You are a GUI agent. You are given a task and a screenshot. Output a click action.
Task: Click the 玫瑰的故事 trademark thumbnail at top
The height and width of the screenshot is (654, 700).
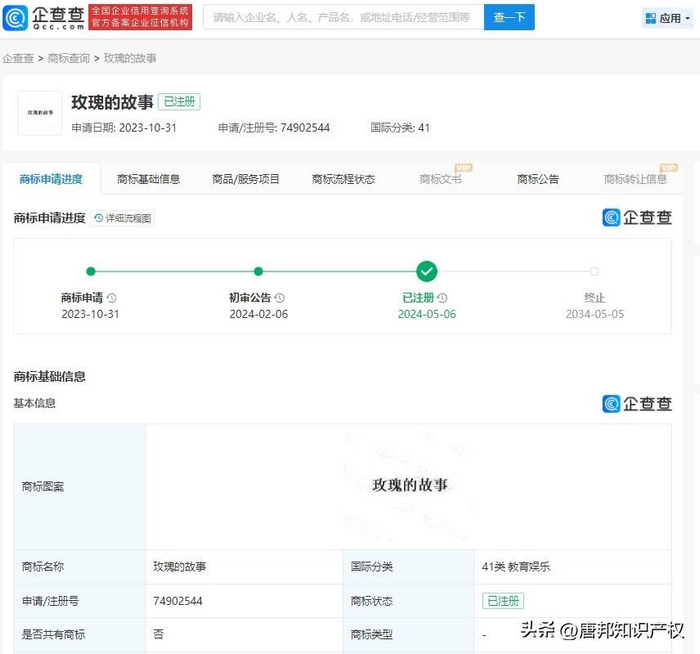[x=41, y=113]
